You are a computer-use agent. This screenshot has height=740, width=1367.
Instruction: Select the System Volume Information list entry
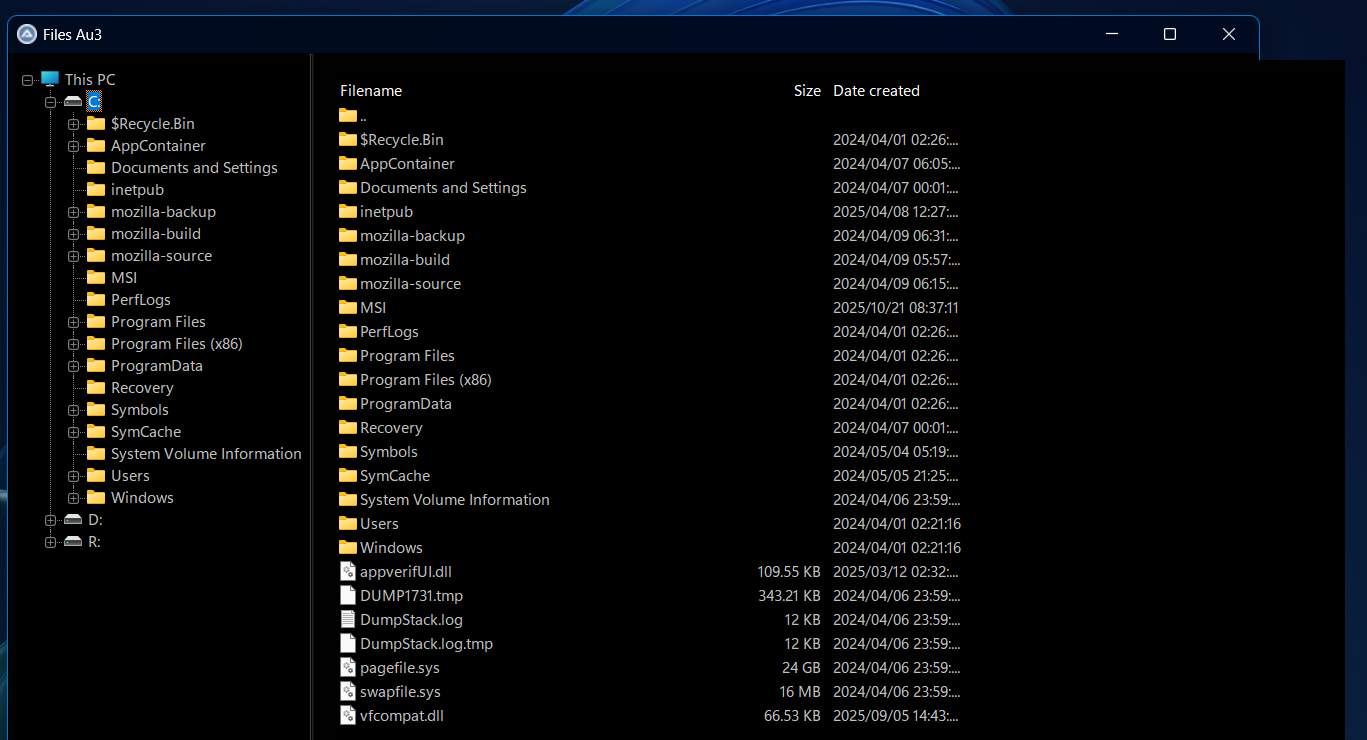(x=454, y=500)
